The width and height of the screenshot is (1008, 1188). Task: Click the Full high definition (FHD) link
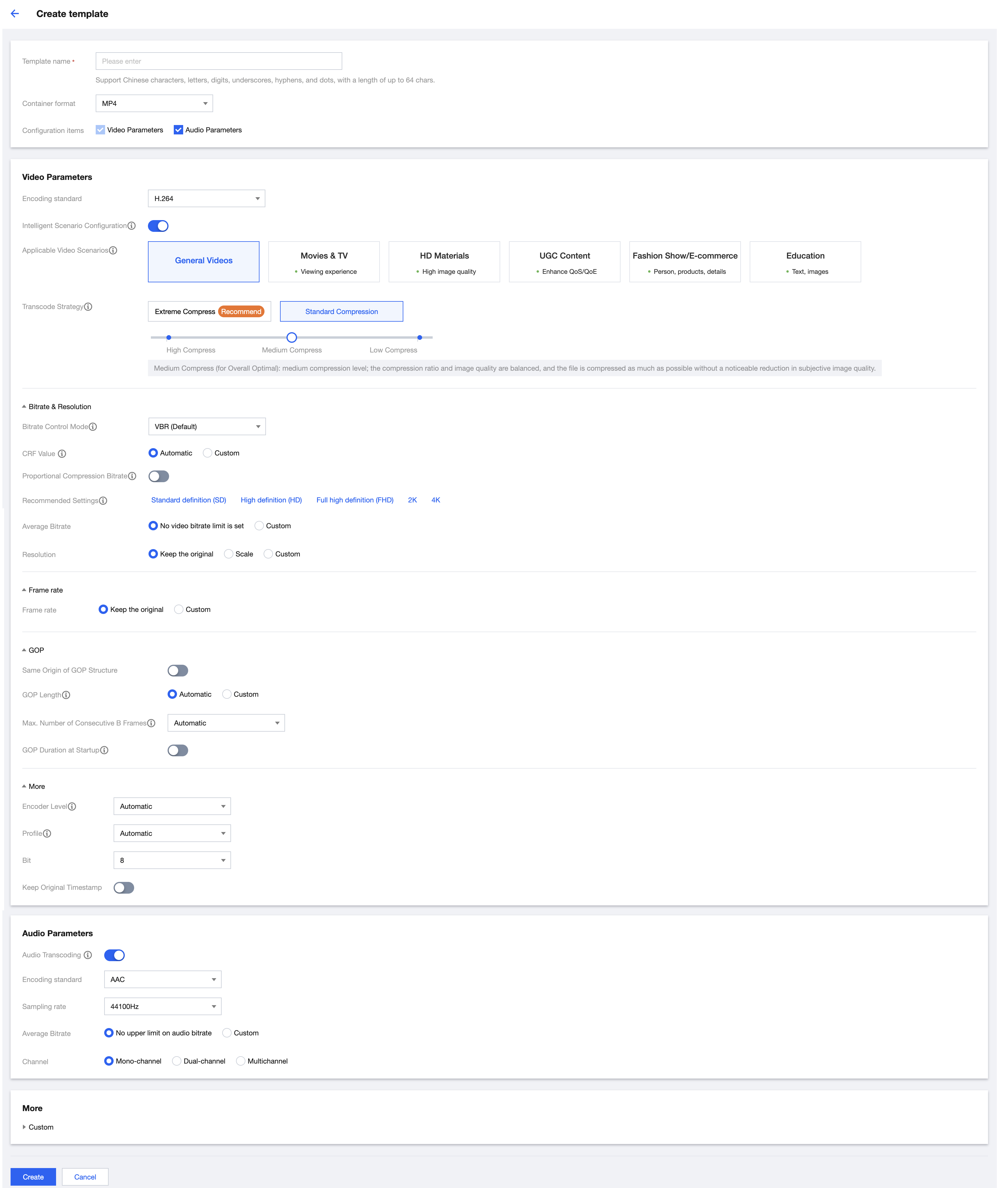coord(354,500)
